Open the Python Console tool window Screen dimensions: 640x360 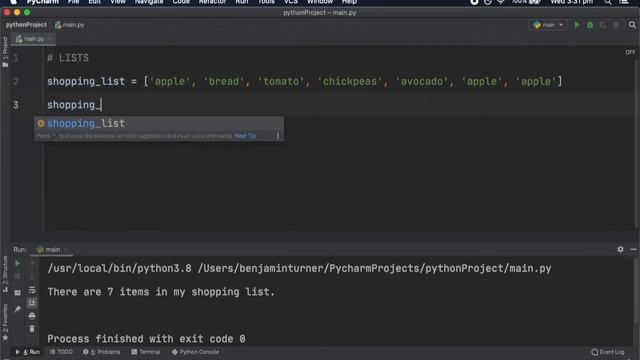point(195,352)
